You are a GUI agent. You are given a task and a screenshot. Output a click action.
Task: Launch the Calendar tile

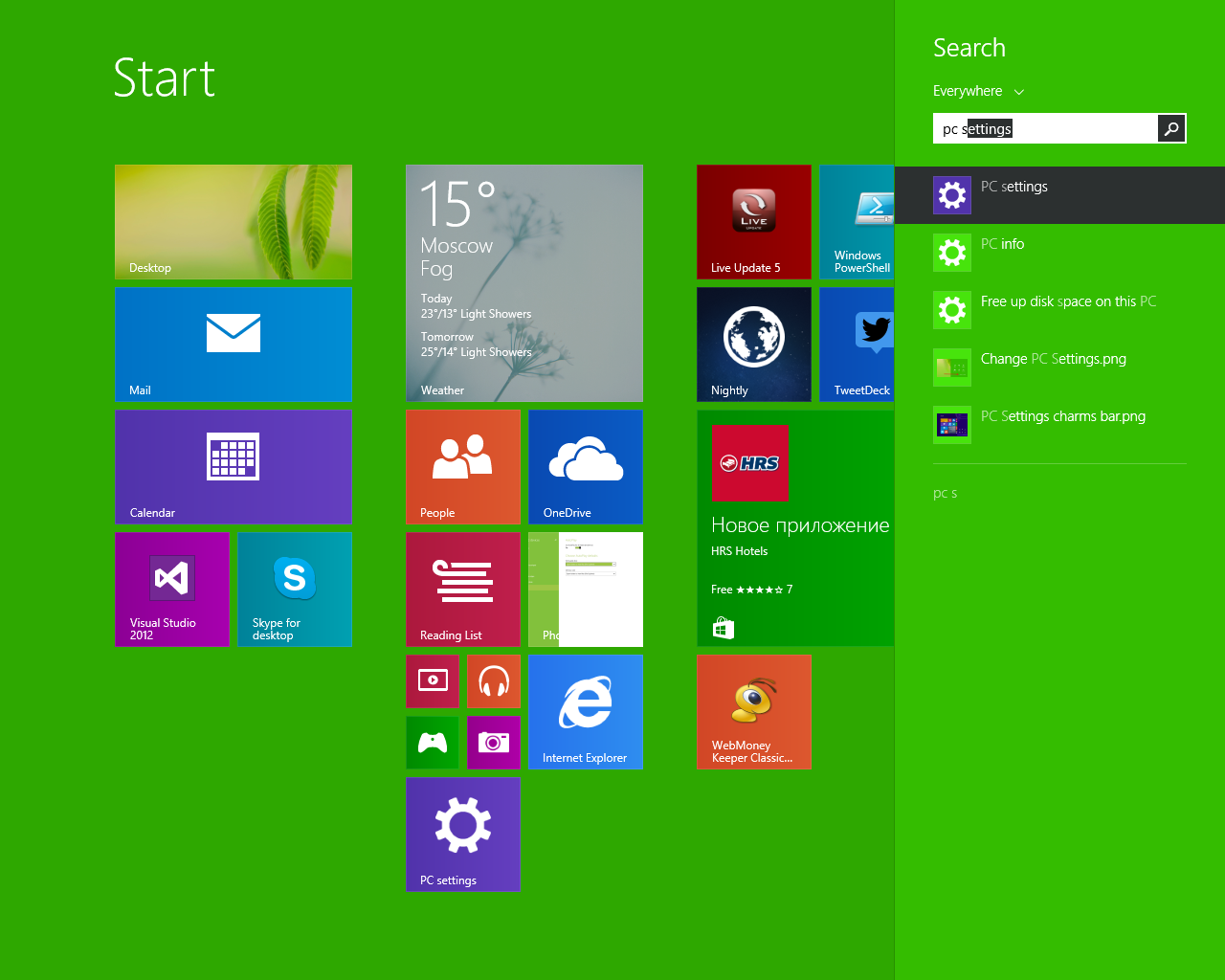234,467
